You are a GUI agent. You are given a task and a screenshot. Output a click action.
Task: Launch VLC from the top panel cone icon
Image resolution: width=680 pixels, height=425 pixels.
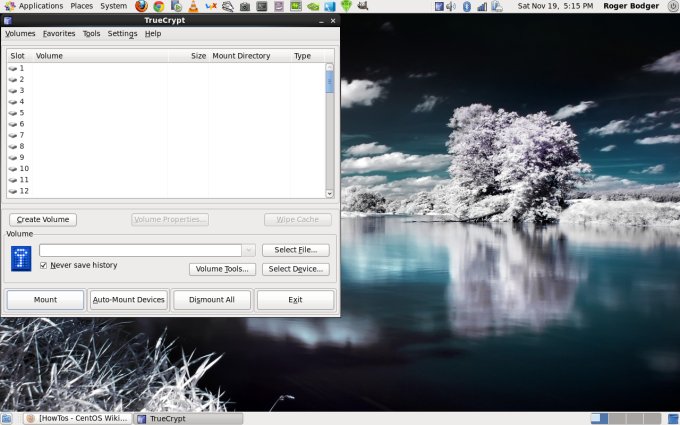193,6
